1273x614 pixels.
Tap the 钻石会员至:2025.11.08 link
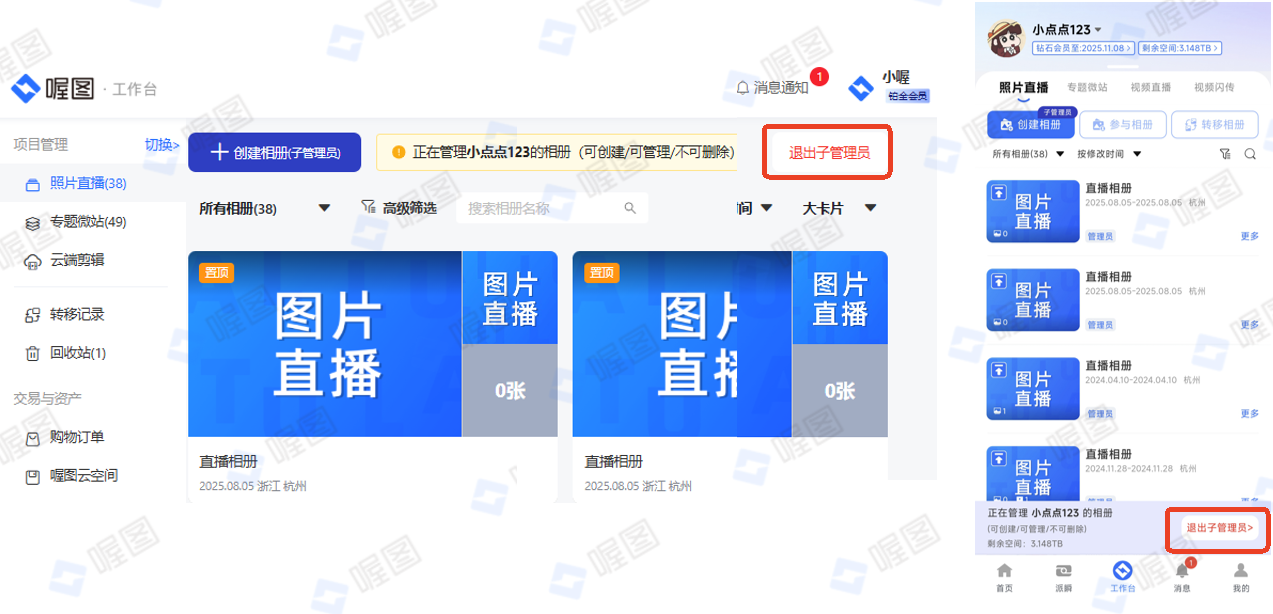tap(1084, 48)
